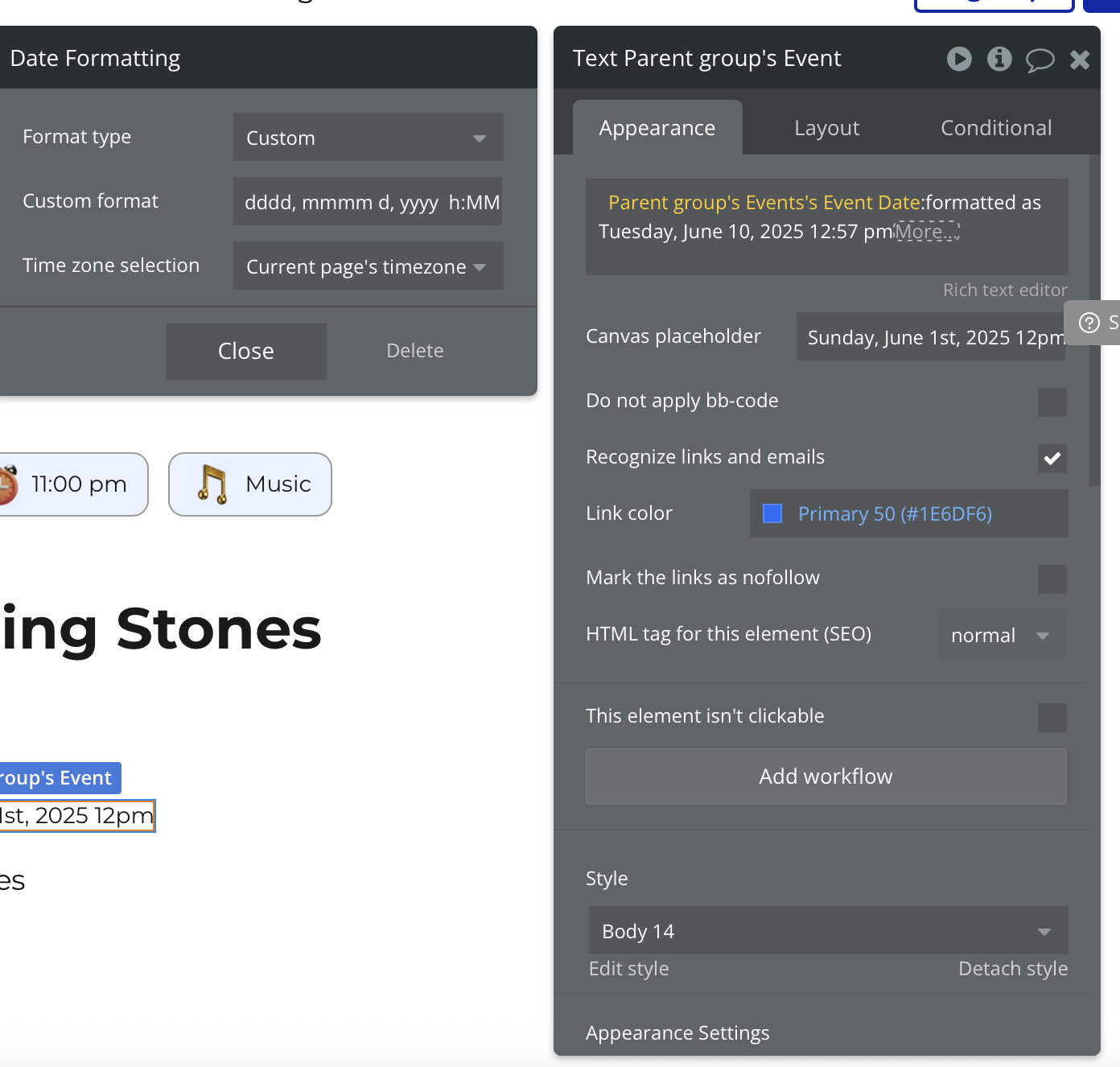Click the play/preview icon in the property editor header
The width and height of the screenshot is (1120, 1067).
point(959,59)
